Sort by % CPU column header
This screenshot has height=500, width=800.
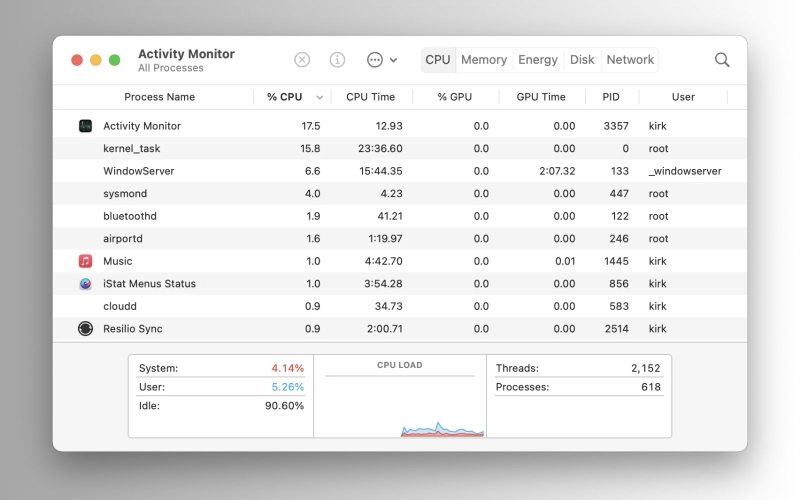tap(285, 97)
